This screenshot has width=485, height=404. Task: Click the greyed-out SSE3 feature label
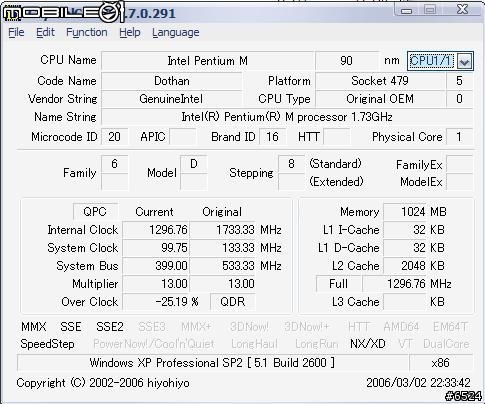tap(152, 327)
